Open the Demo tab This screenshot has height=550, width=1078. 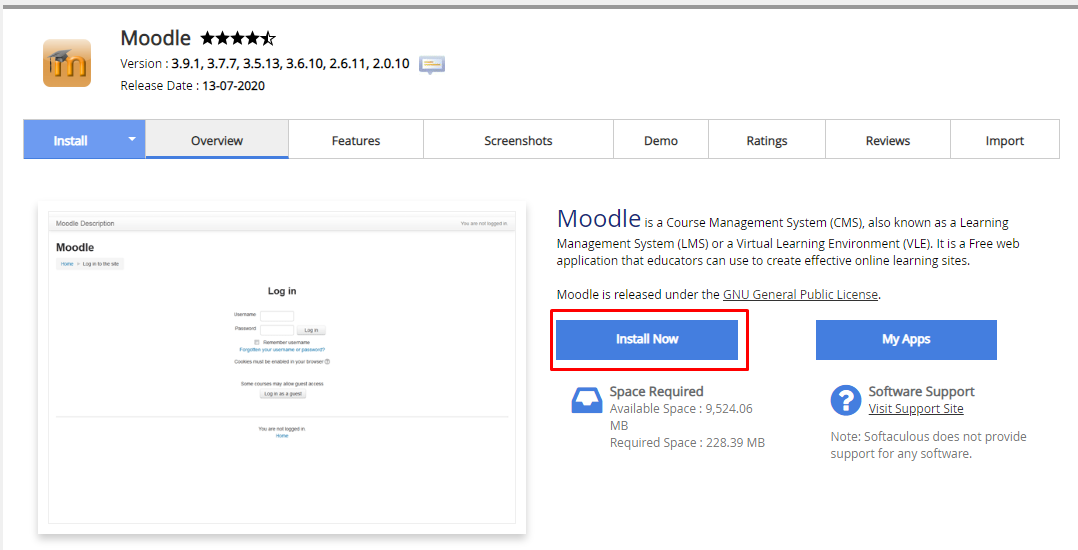(661, 140)
